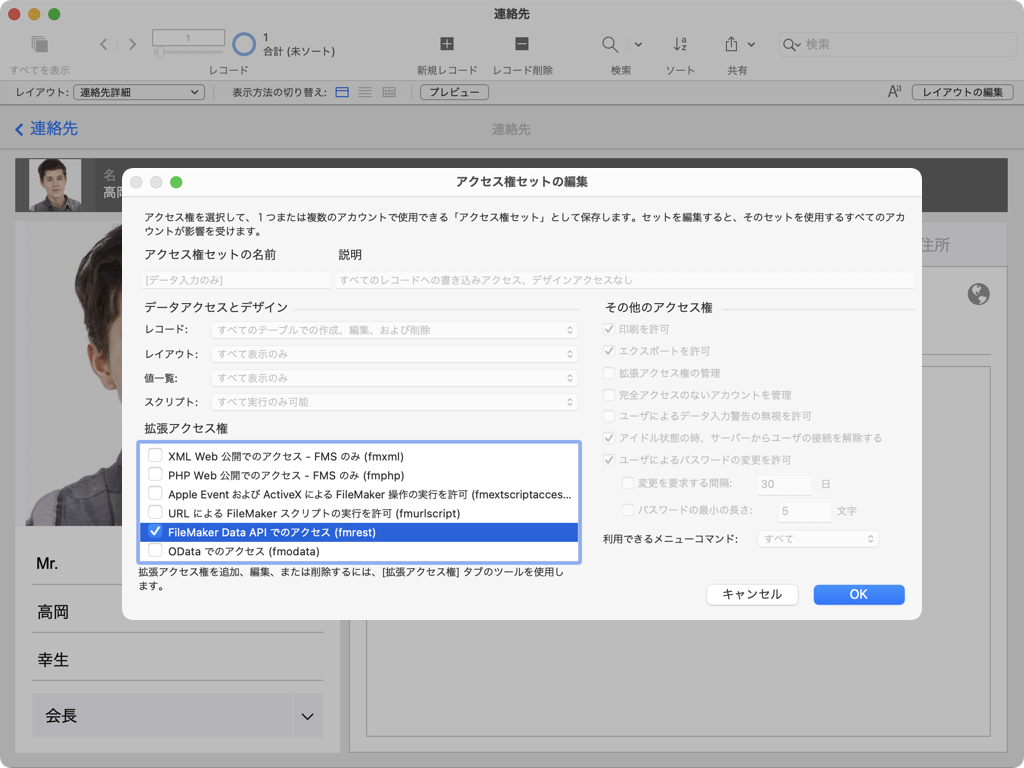1024x768 pixels.
Task: Click the キャンセル button
Action: [752, 594]
